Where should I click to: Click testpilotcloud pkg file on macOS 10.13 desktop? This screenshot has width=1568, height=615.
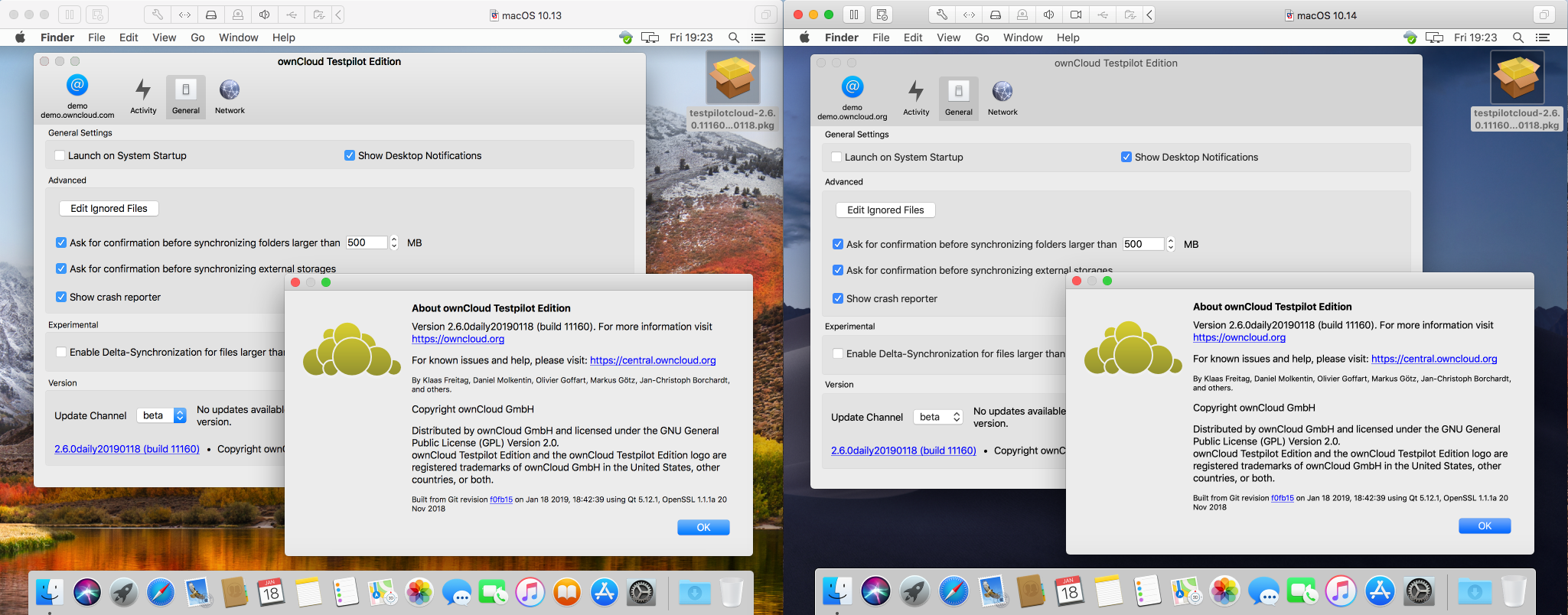(732, 91)
